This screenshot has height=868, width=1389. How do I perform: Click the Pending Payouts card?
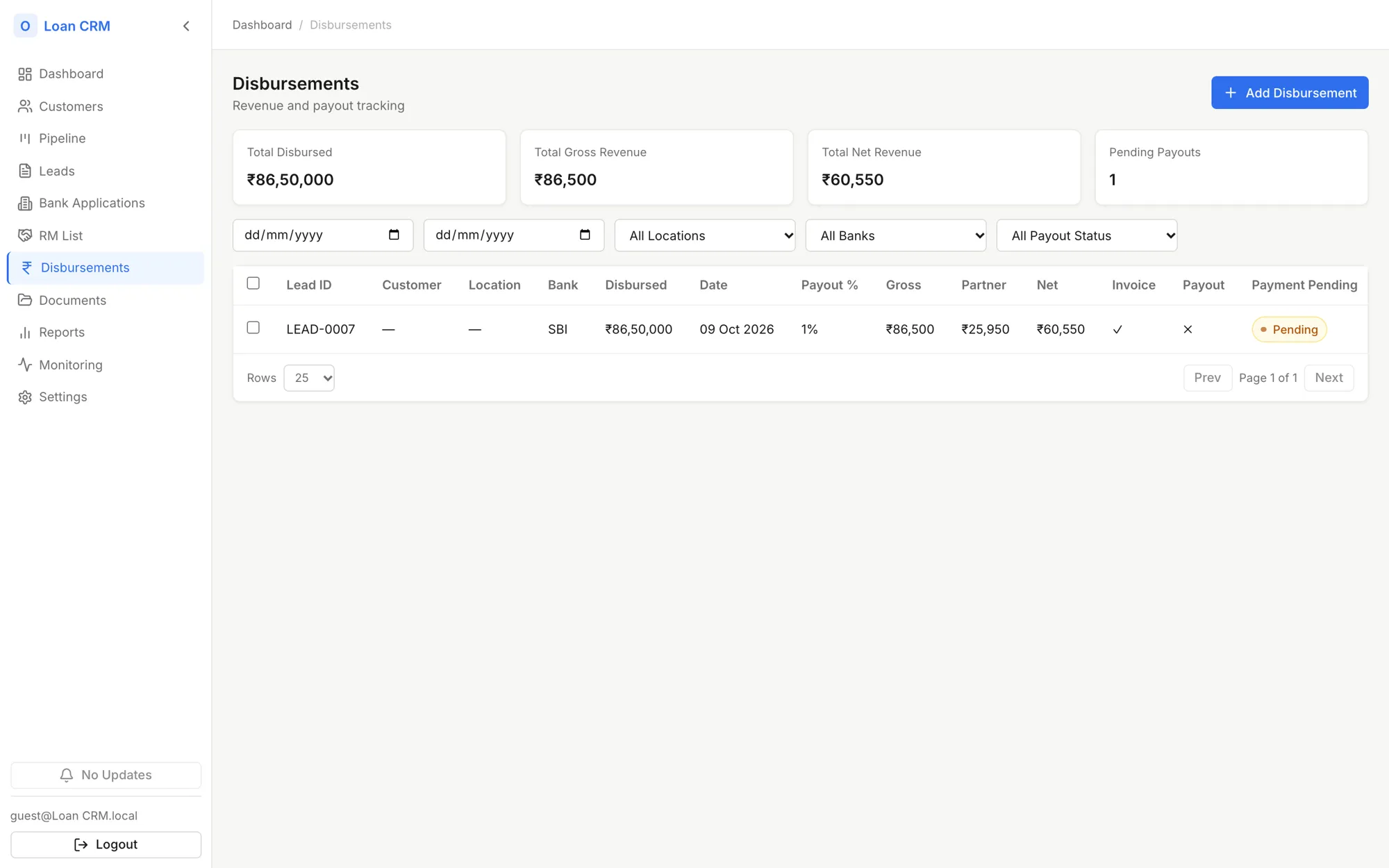pyautogui.click(x=1231, y=167)
